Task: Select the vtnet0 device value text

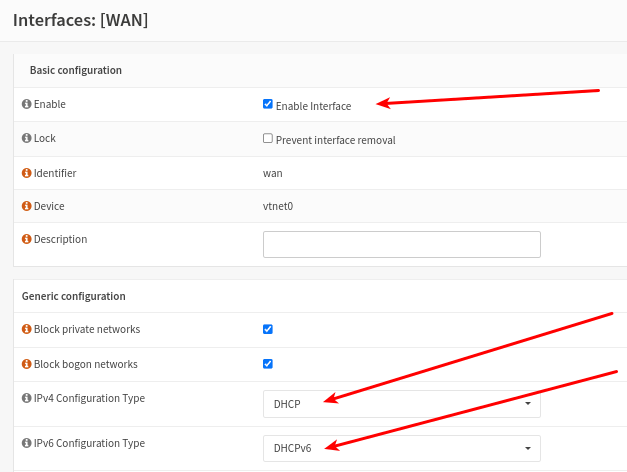Action: tap(278, 206)
